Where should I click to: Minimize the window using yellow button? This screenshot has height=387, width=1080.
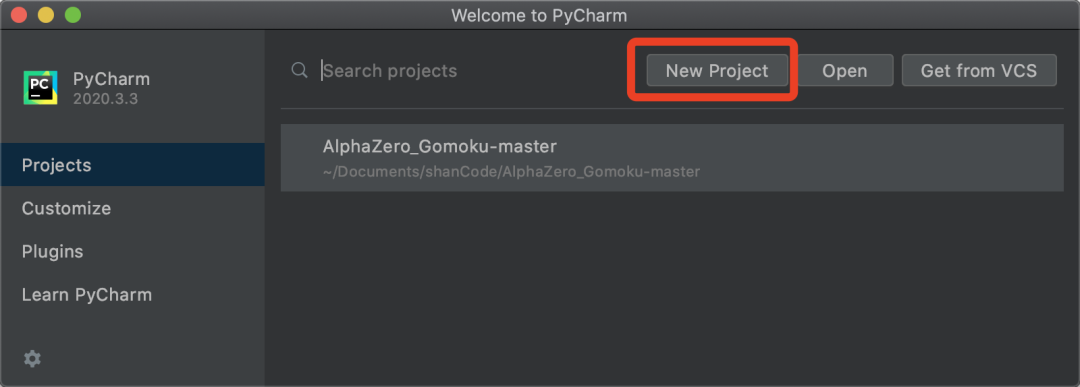45,14
